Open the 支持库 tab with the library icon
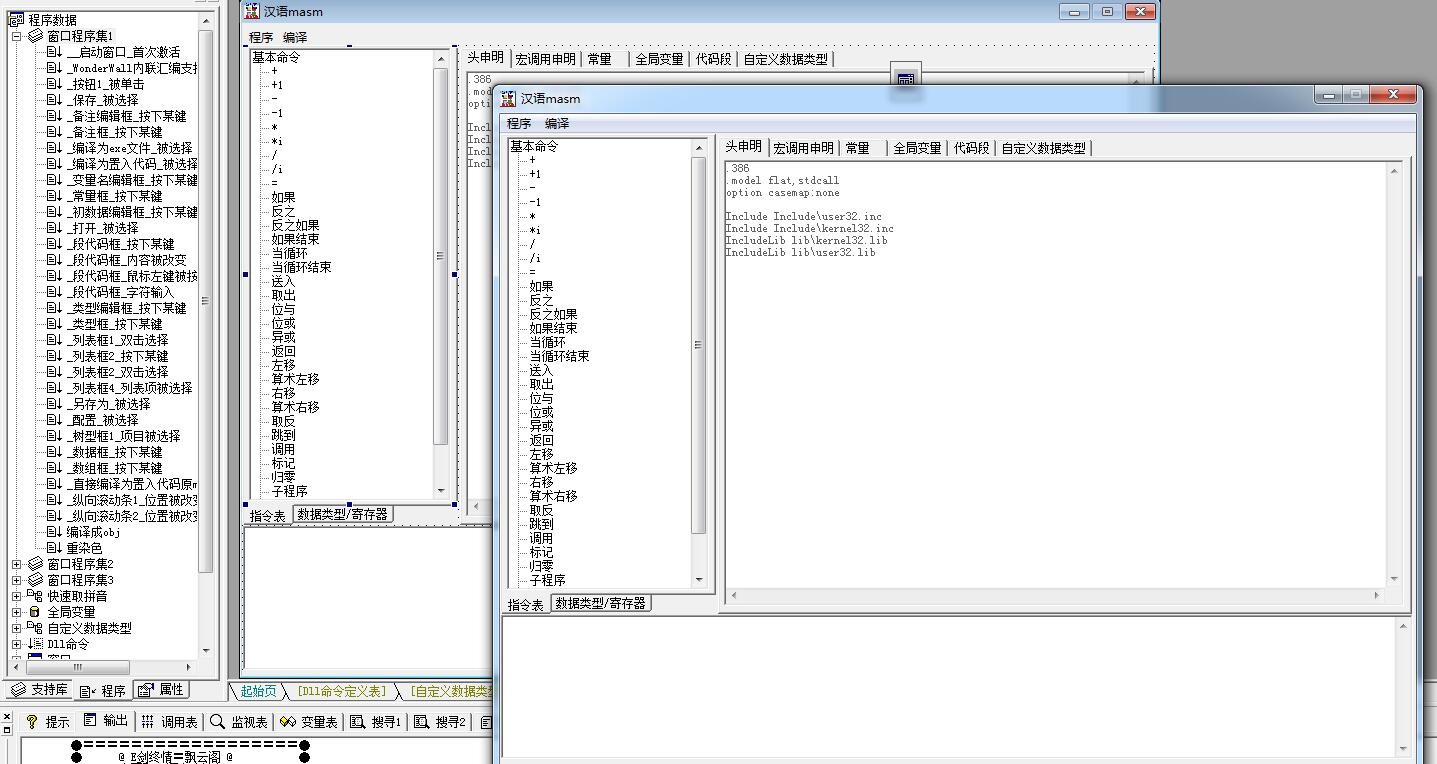1437x764 pixels. (x=19, y=690)
